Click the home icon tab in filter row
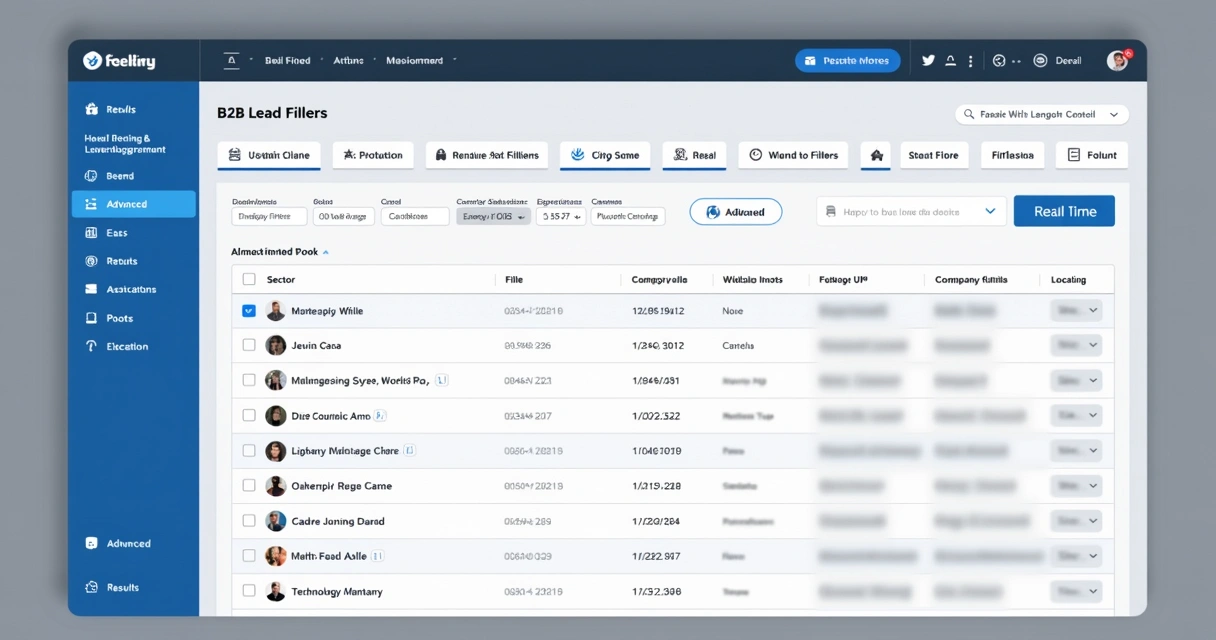1216x640 pixels. click(876, 155)
